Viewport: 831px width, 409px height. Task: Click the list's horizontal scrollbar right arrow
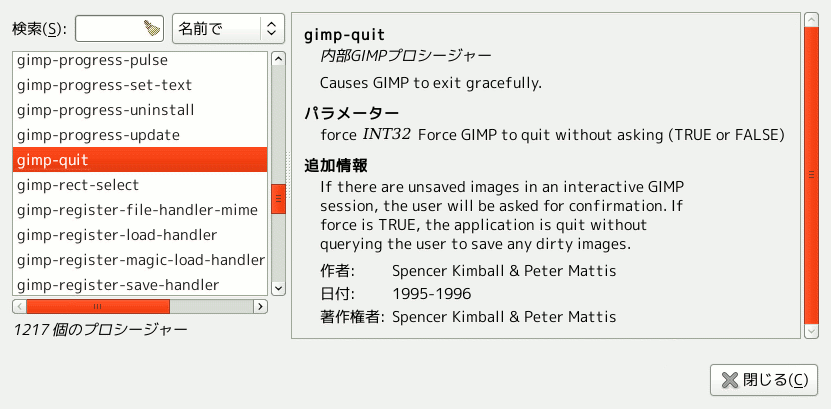click(x=260, y=307)
